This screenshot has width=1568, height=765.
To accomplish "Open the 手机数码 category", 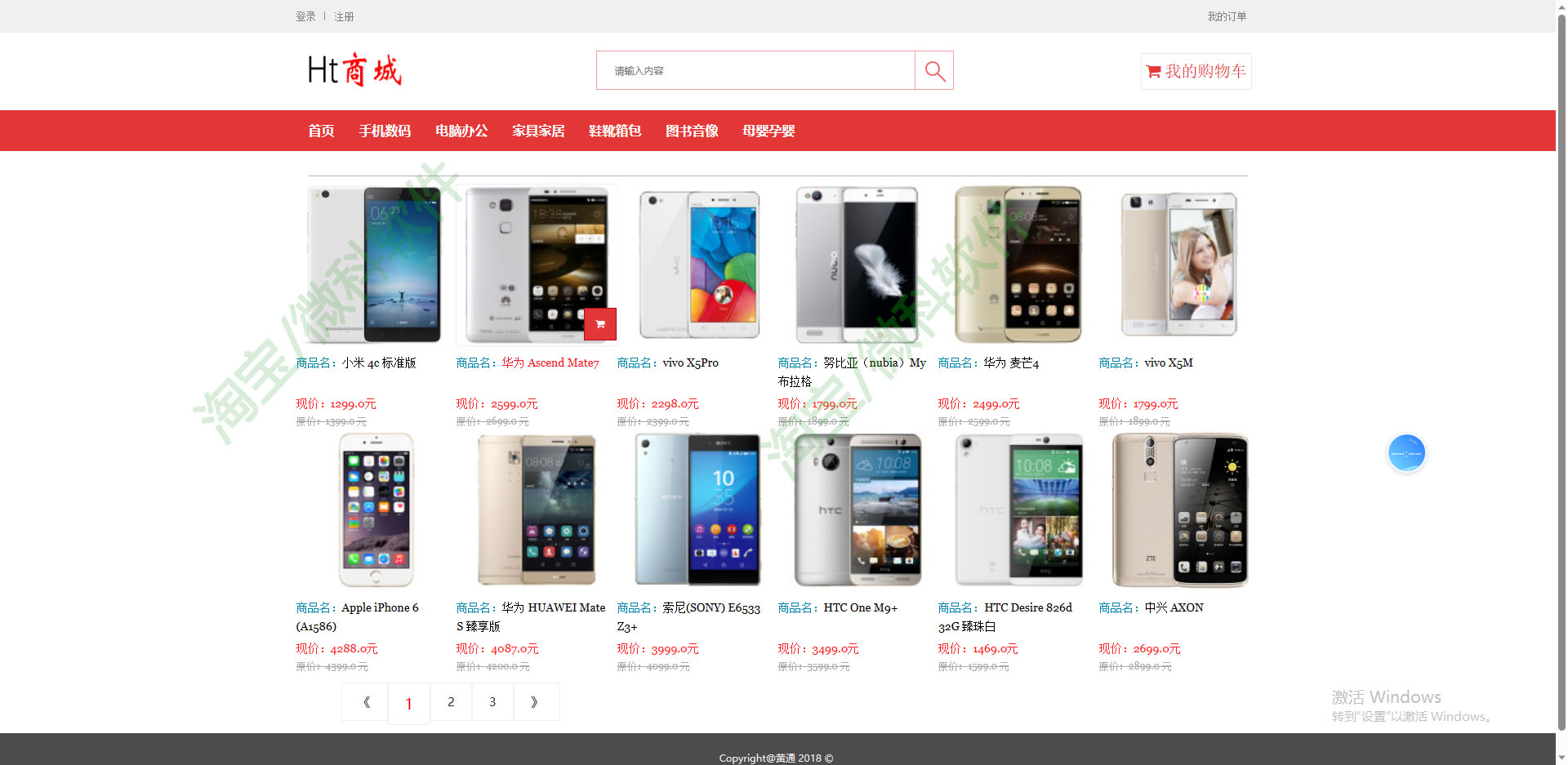I will pyautogui.click(x=385, y=131).
